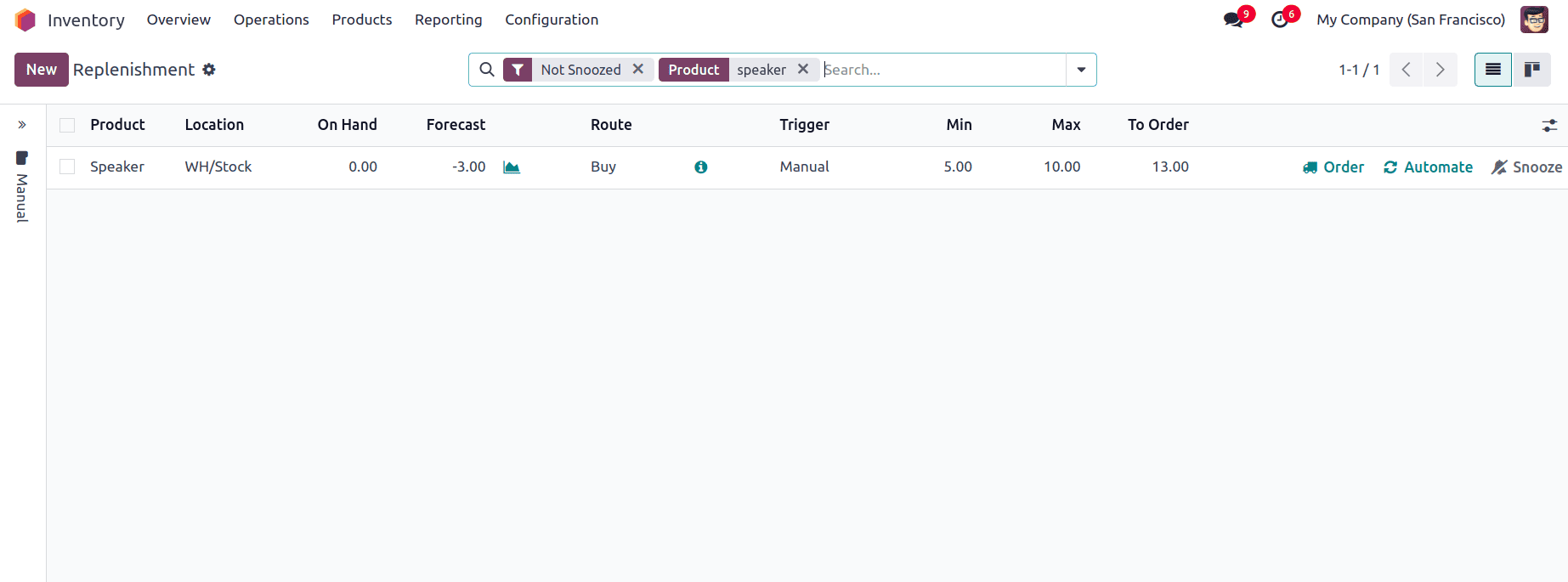Viewport: 1568px width, 582px height.
Task: Click the forecast value -3.00
Action: [468, 167]
